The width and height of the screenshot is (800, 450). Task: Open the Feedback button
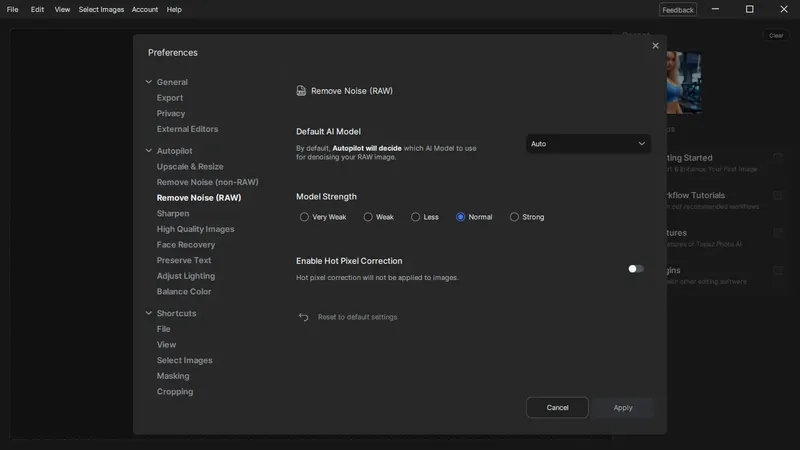coord(678,10)
